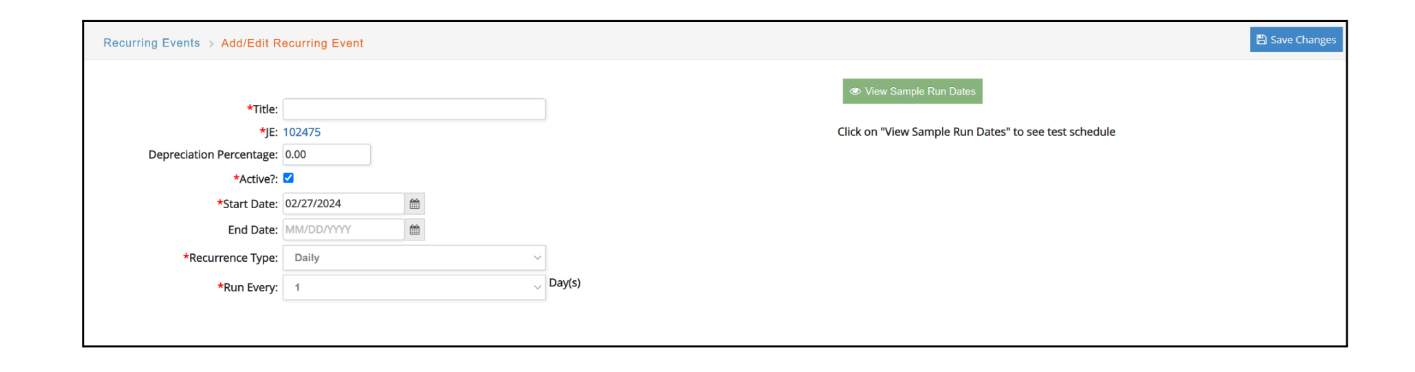The width and height of the screenshot is (1415, 372).
Task: Open the Recurrence Type dropdown showing Daily
Action: (414, 257)
